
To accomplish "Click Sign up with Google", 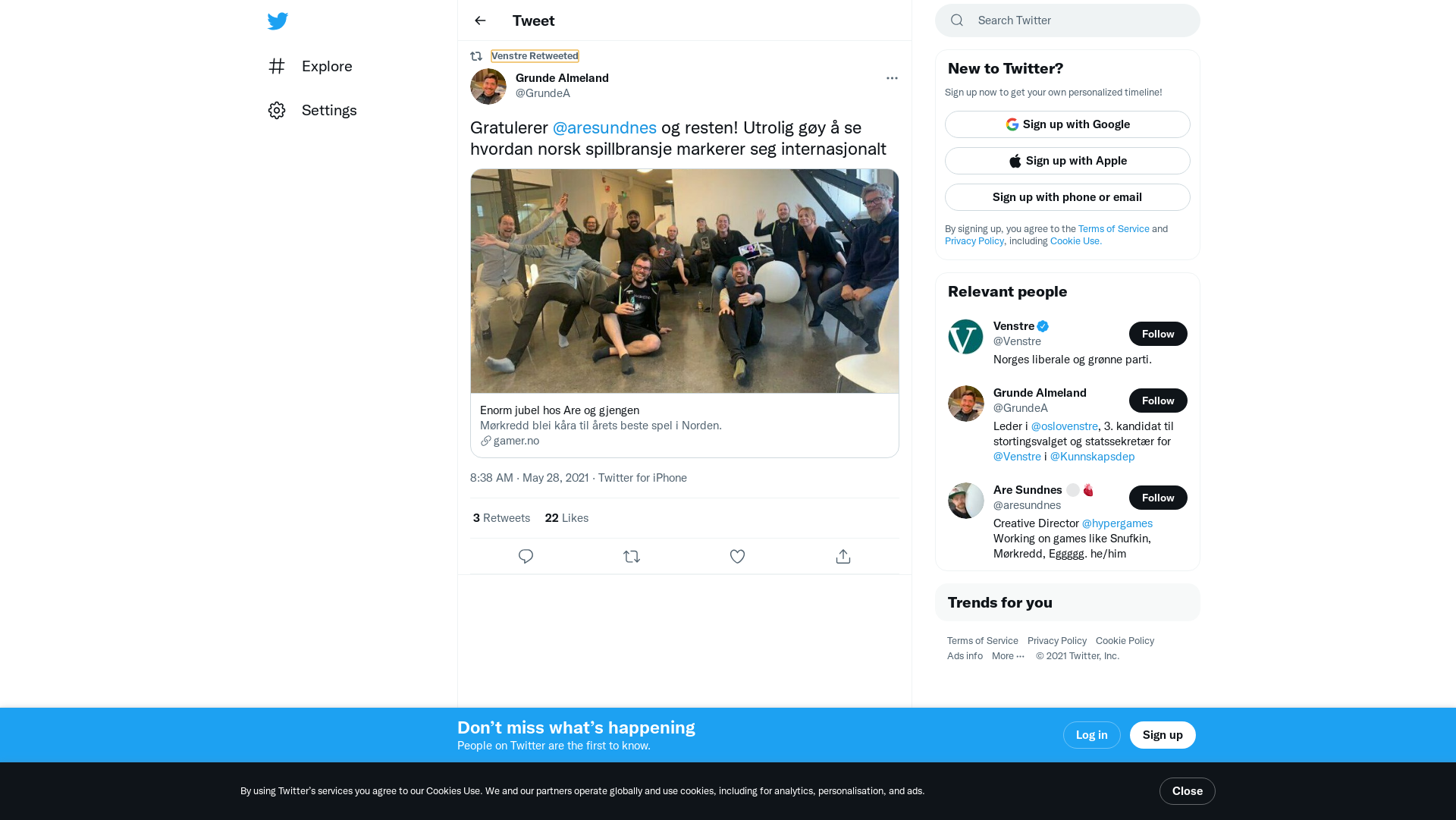I will tap(1068, 124).
